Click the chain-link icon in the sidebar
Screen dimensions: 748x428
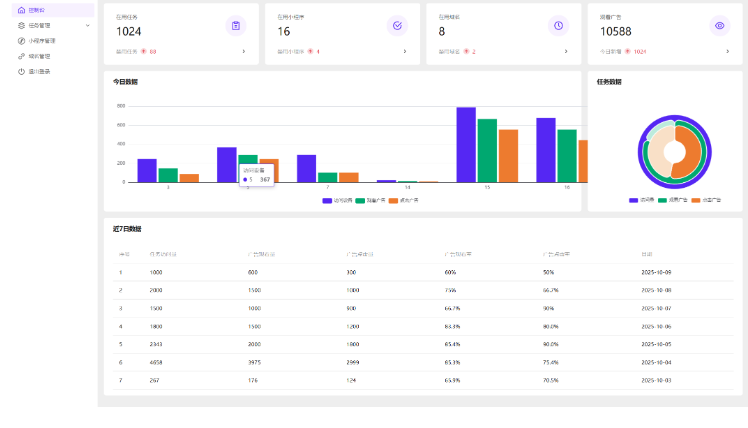click(x=21, y=56)
